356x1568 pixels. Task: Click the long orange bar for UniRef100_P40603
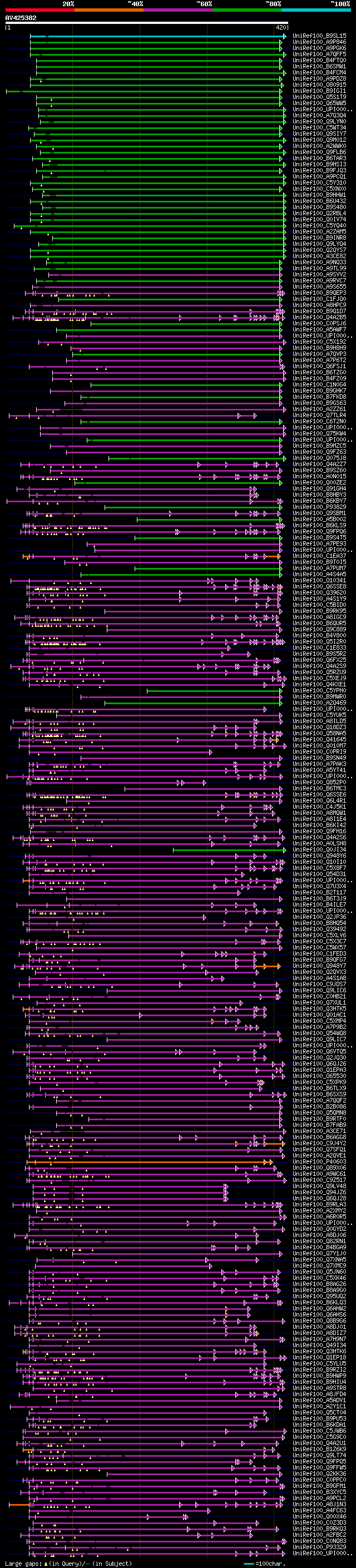[150, 1162]
